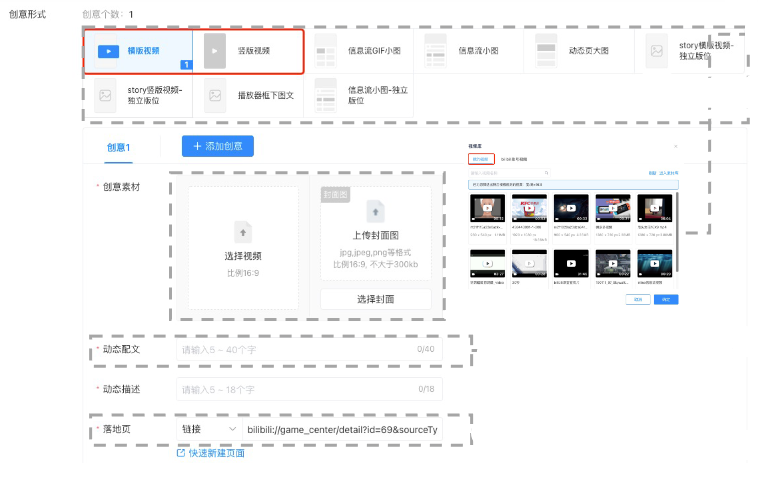Click the video library search input

[x=509, y=173]
